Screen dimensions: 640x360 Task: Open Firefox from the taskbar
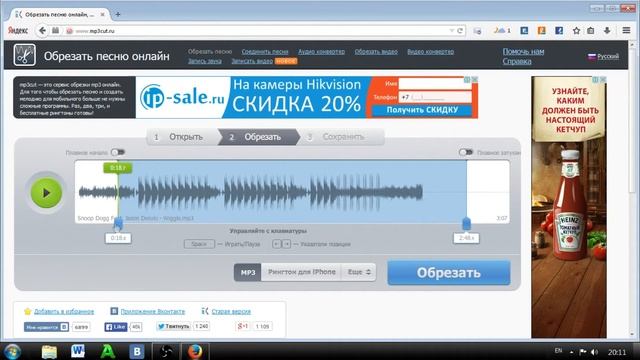coord(195,351)
